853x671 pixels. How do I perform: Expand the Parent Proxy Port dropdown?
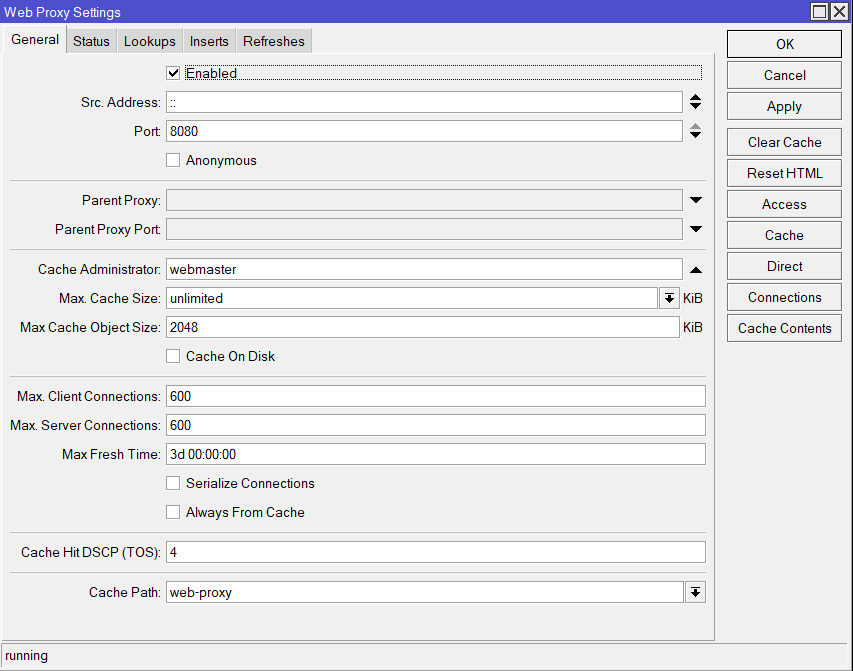(x=695, y=228)
